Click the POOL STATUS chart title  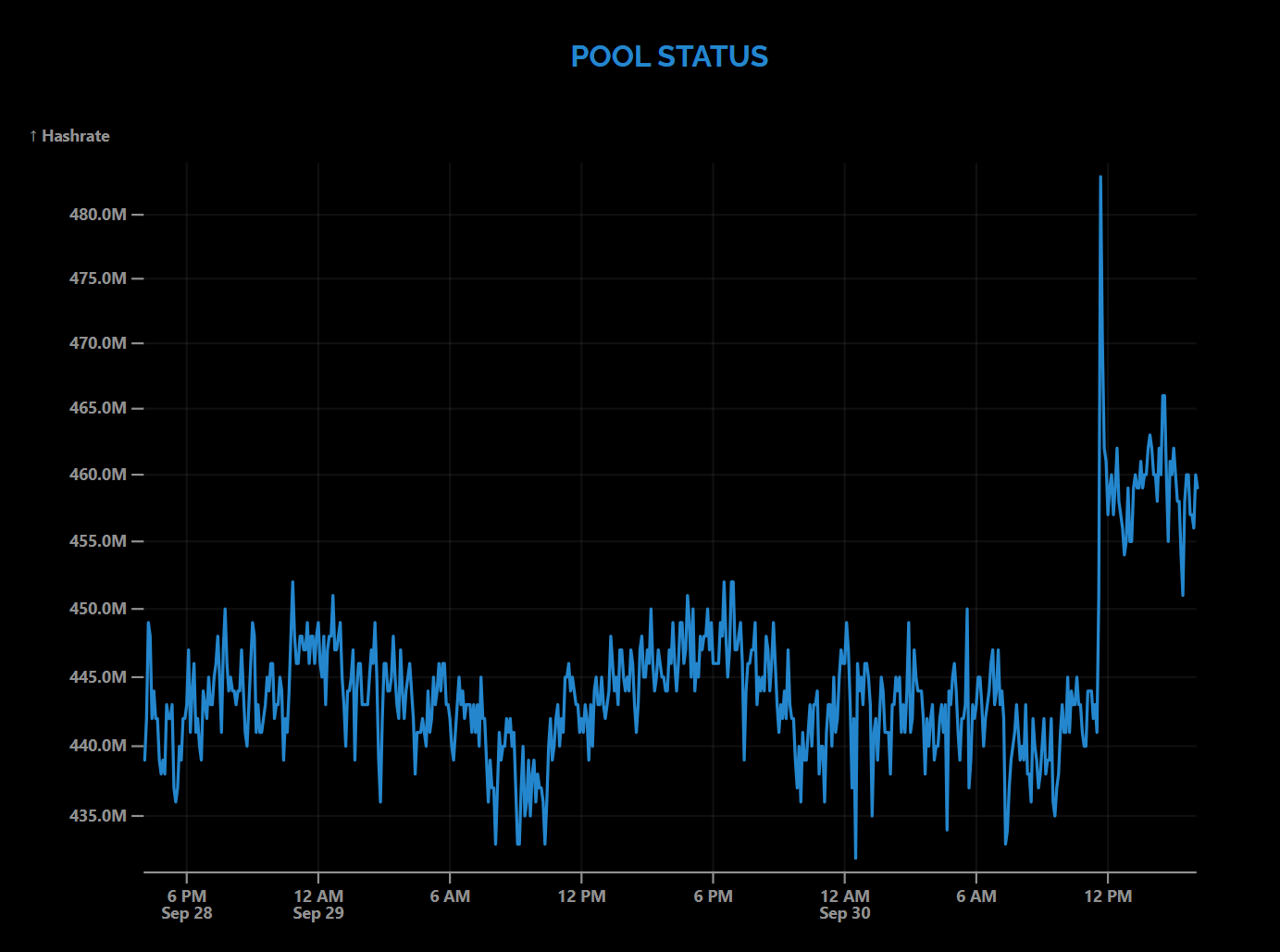click(668, 56)
